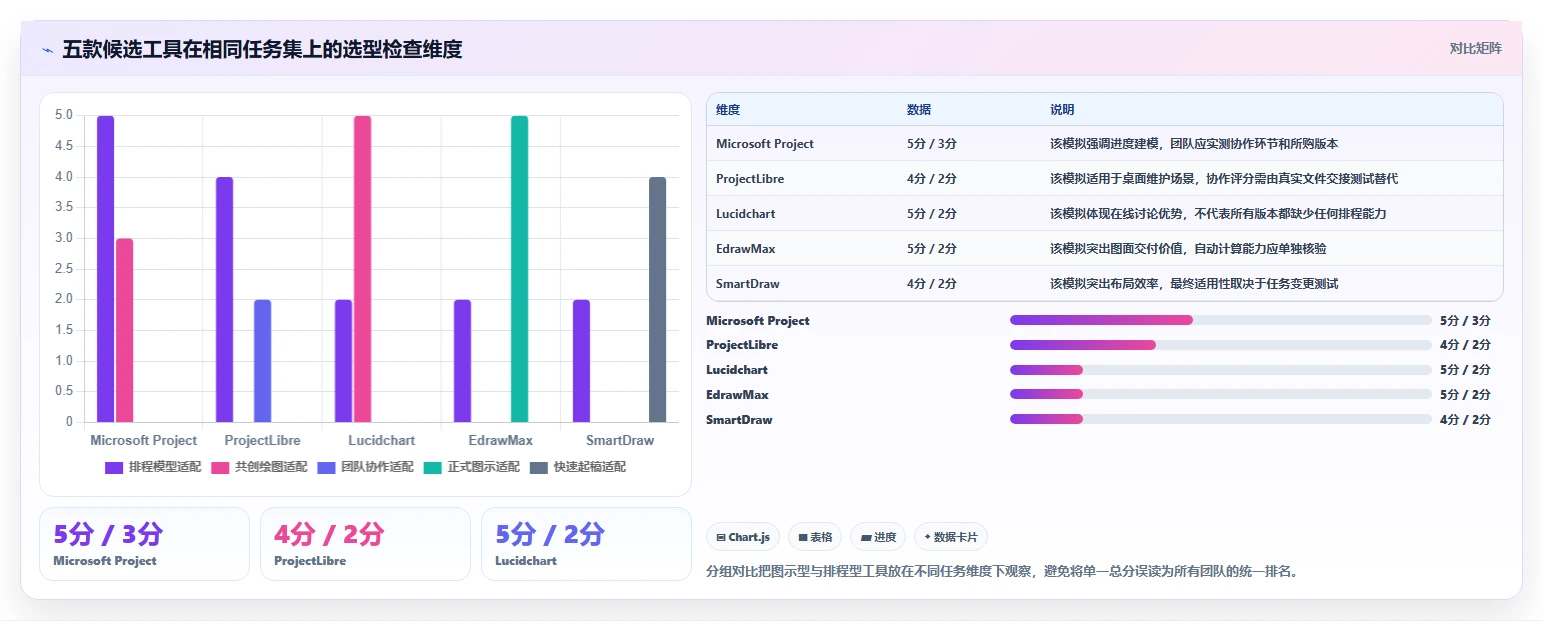Click 4分 / 2分 in the SmartDraw table row

click(932, 284)
